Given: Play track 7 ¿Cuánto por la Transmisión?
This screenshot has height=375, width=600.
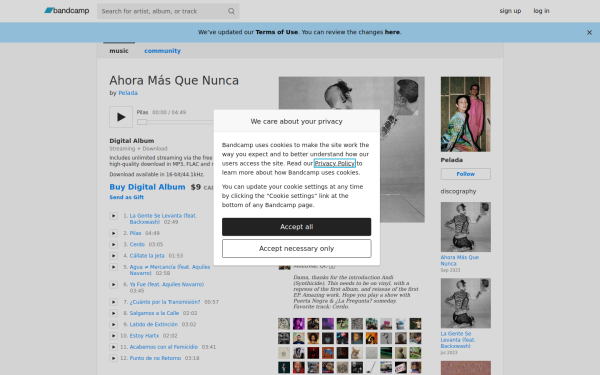Looking at the screenshot, I should click(x=113, y=302).
